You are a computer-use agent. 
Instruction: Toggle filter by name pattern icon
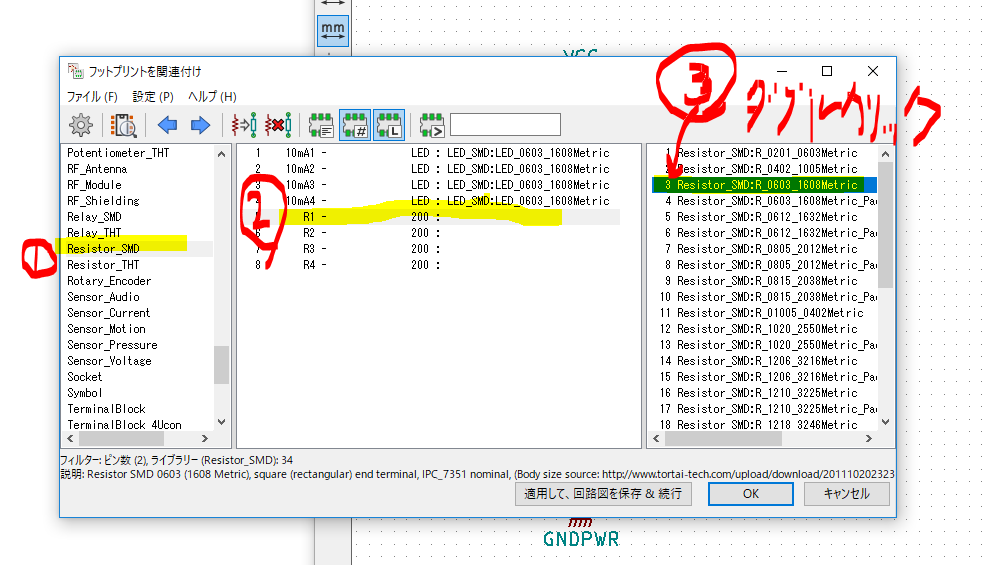(431, 125)
